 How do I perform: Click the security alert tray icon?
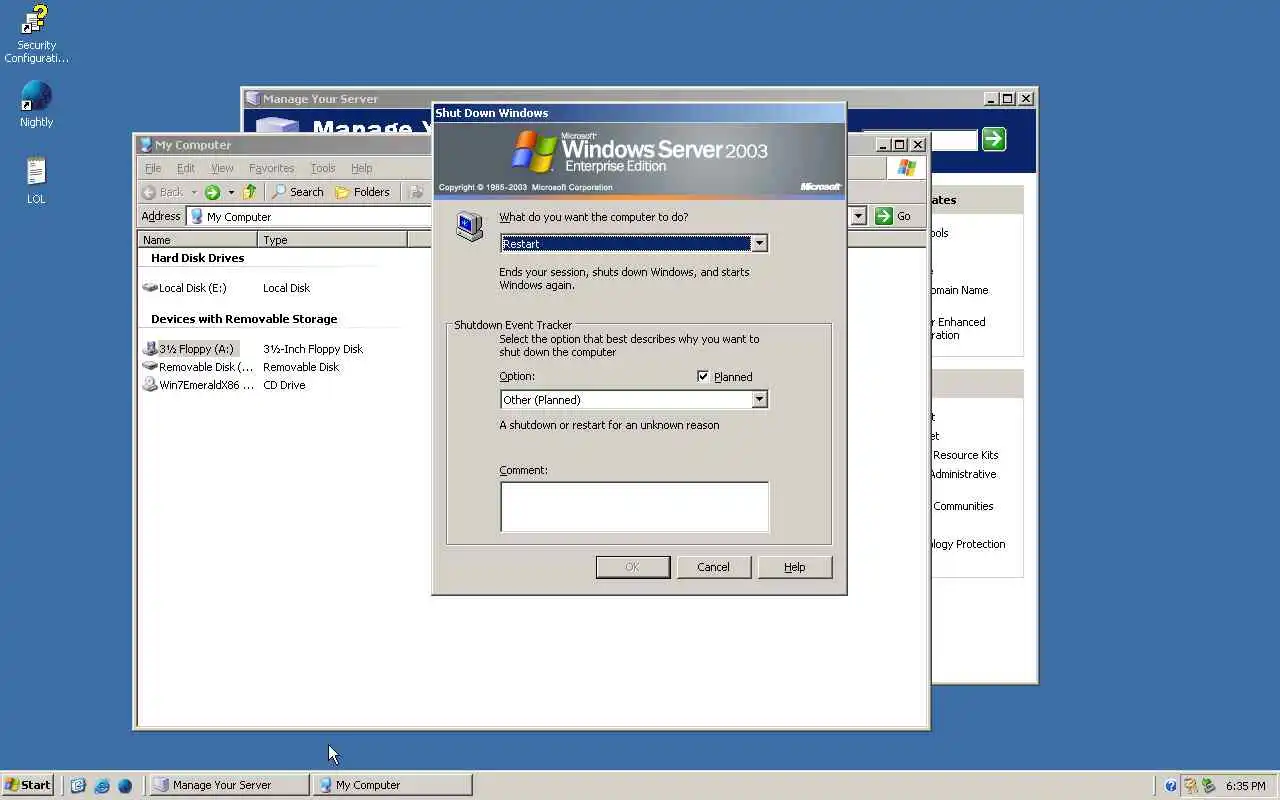[1191, 785]
